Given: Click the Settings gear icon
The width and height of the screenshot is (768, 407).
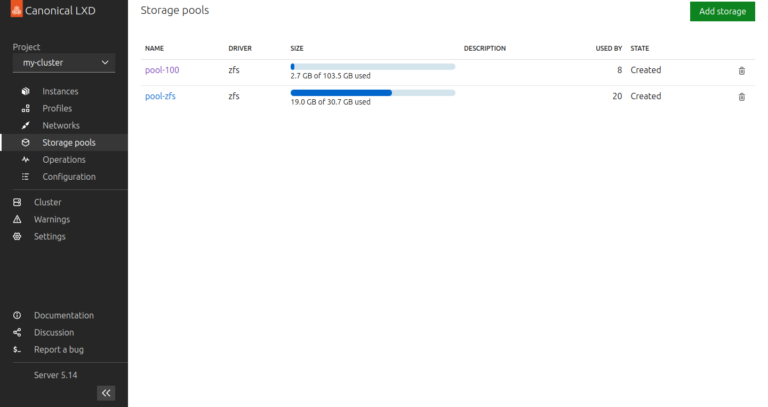Looking at the screenshot, I should (x=17, y=237).
